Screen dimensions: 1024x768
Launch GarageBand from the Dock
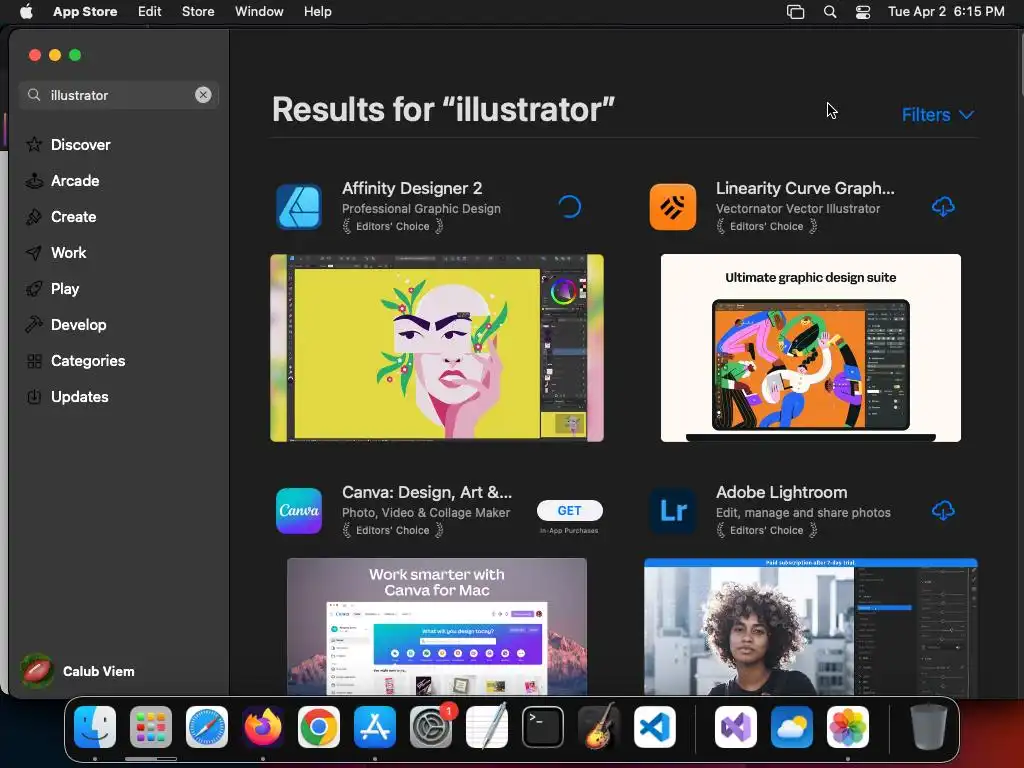(599, 727)
